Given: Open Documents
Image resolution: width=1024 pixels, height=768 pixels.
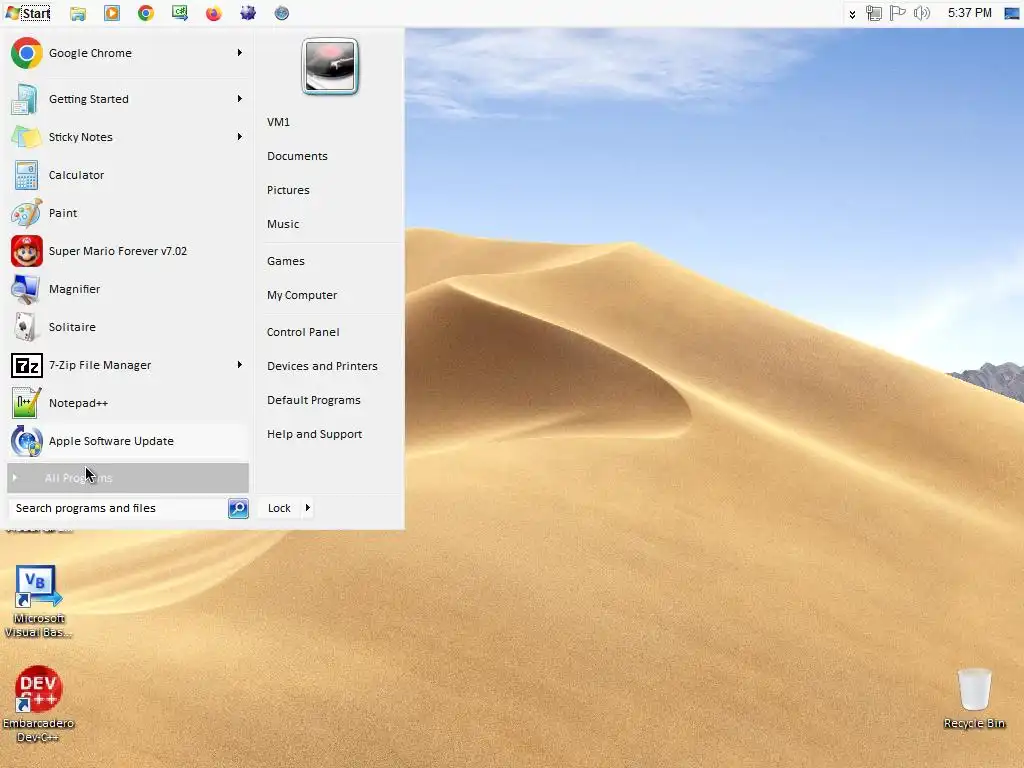Looking at the screenshot, I should tap(297, 156).
